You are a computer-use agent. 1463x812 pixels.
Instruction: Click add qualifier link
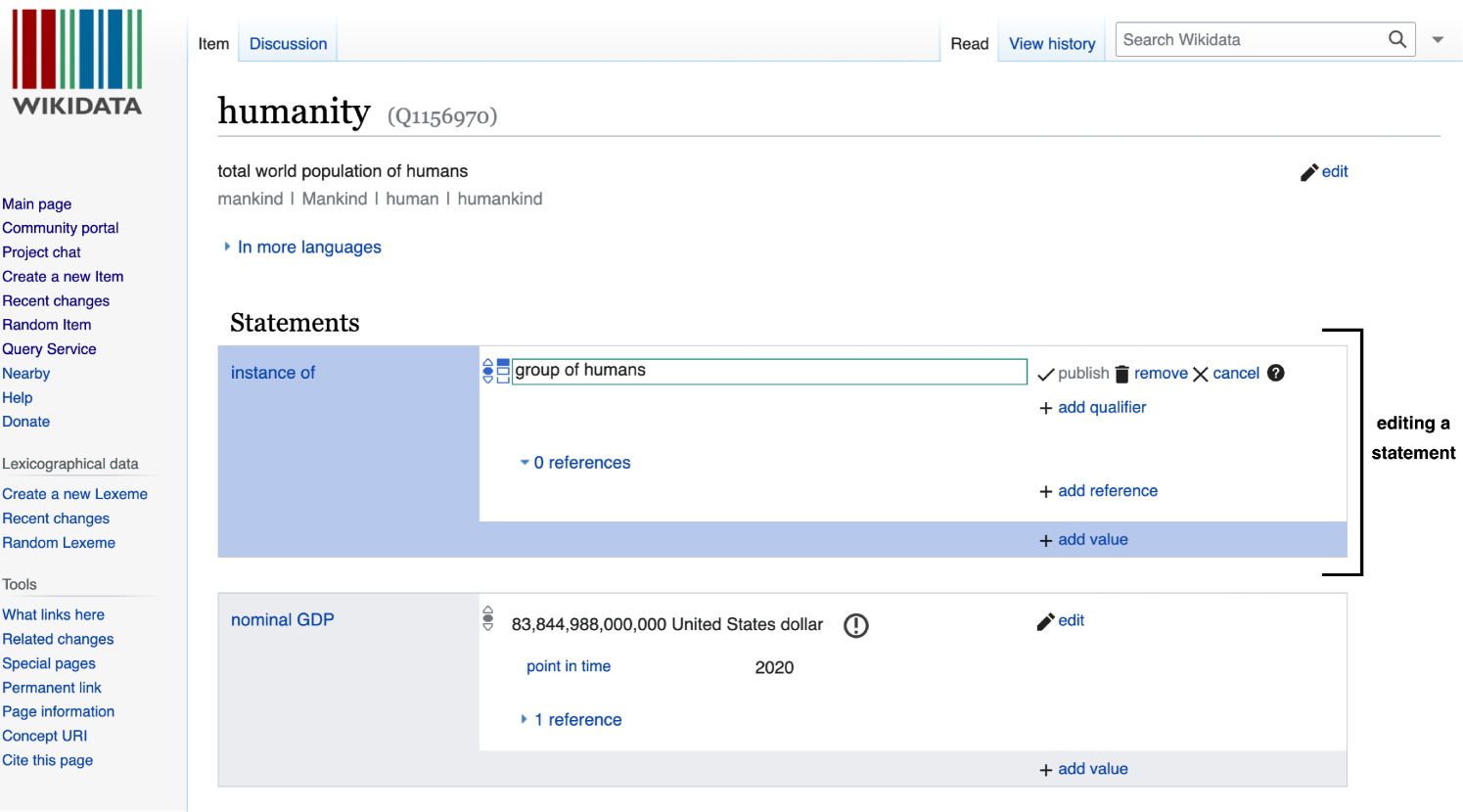point(1101,408)
